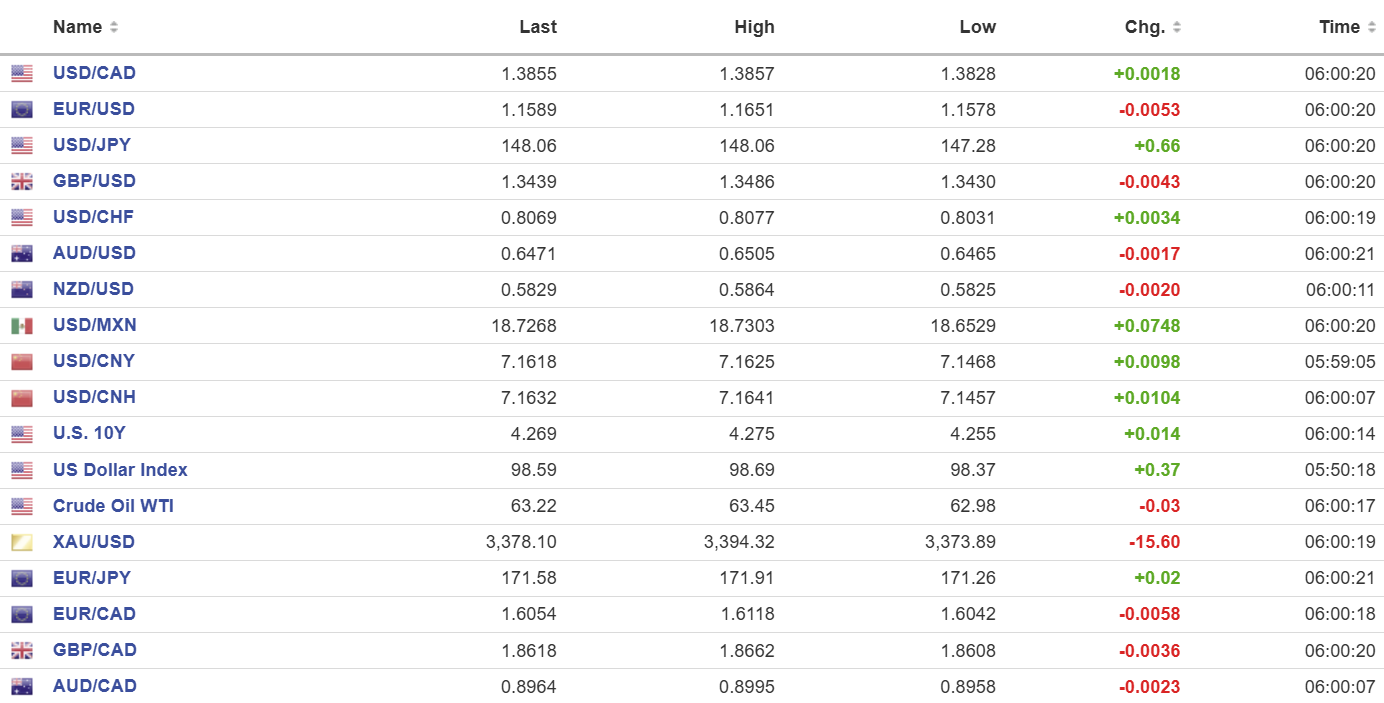Open the EUR/JPY pair link

[92, 578]
